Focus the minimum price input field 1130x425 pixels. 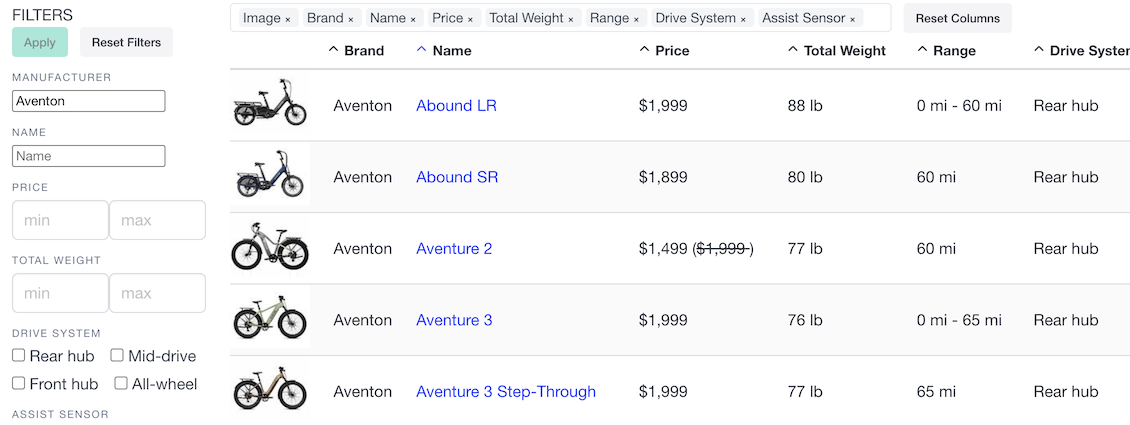[60, 220]
